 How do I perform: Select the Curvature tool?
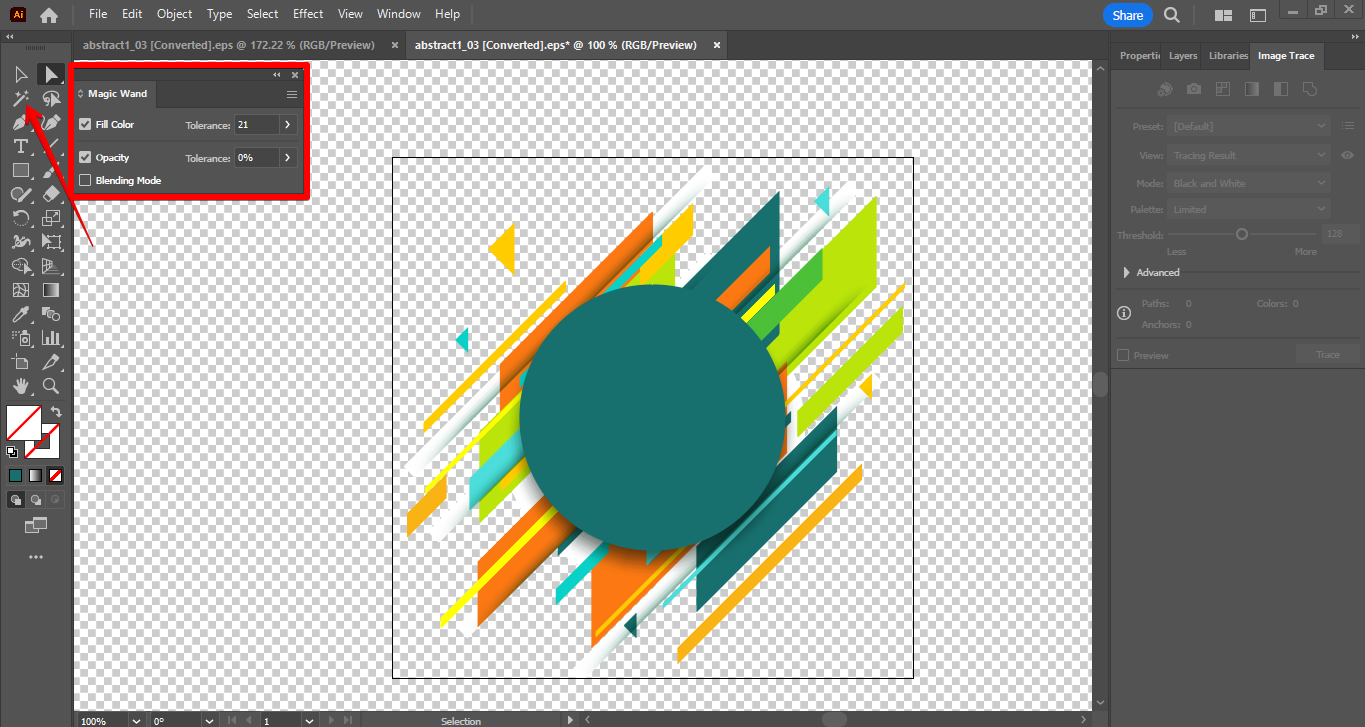(50, 122)
